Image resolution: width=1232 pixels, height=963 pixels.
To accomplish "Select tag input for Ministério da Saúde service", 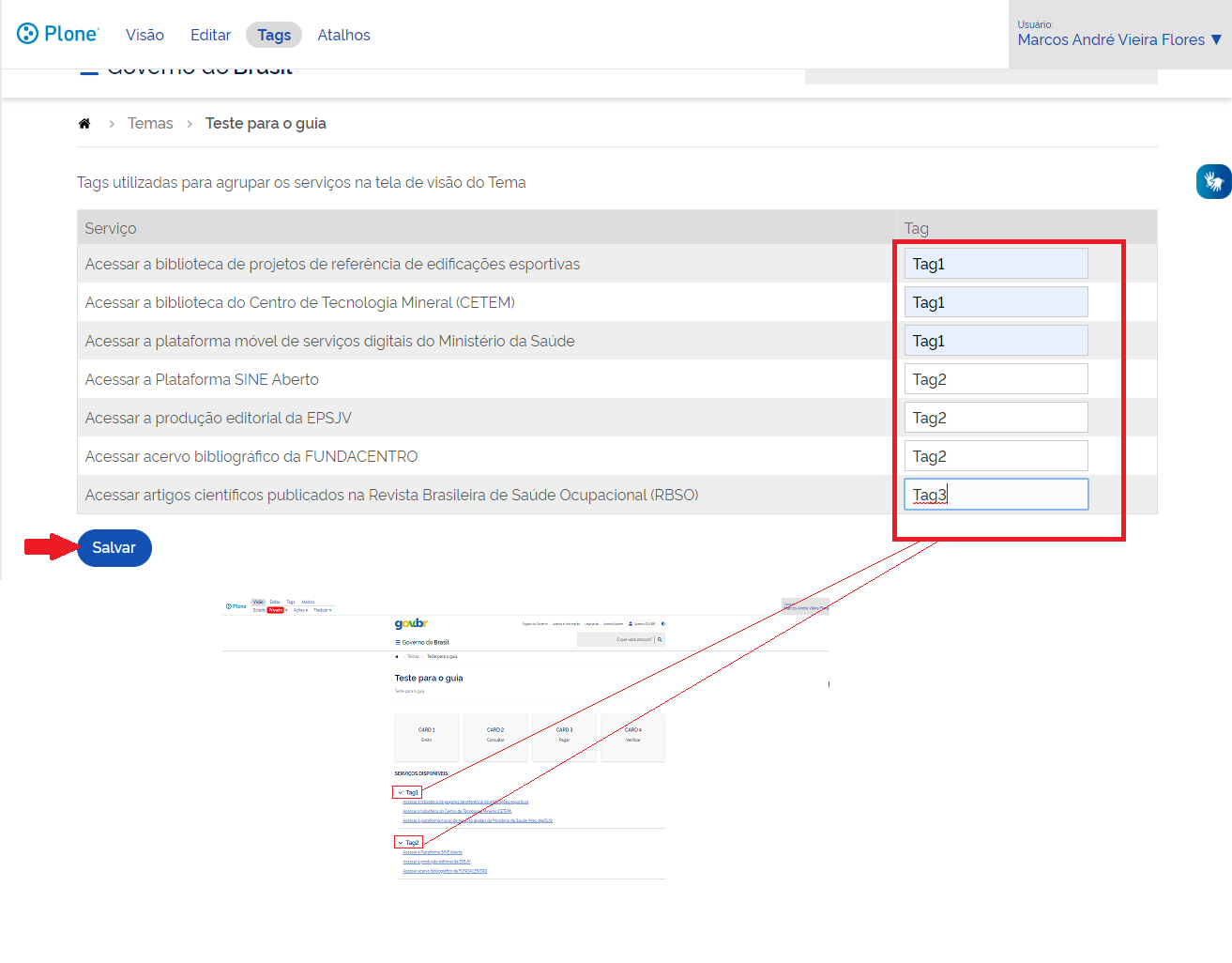I will click(x=995, y=341).
